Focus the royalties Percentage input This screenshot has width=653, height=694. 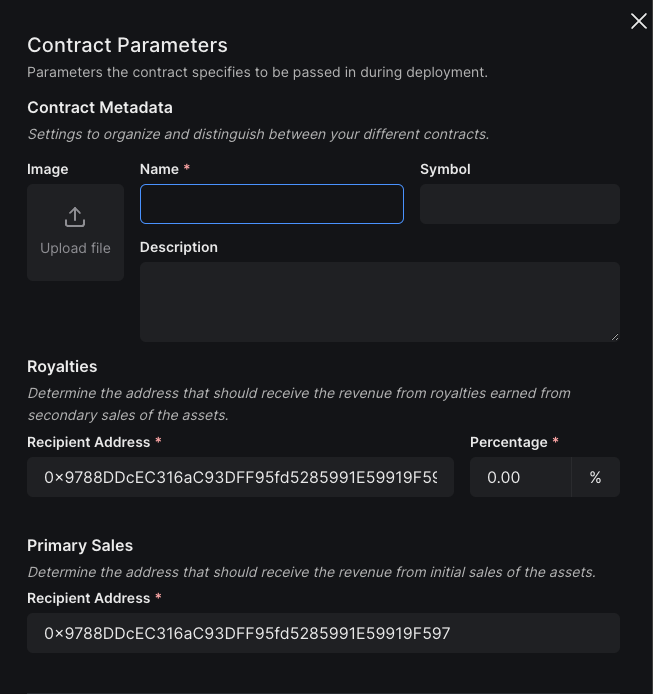click(x=520, y=478)
